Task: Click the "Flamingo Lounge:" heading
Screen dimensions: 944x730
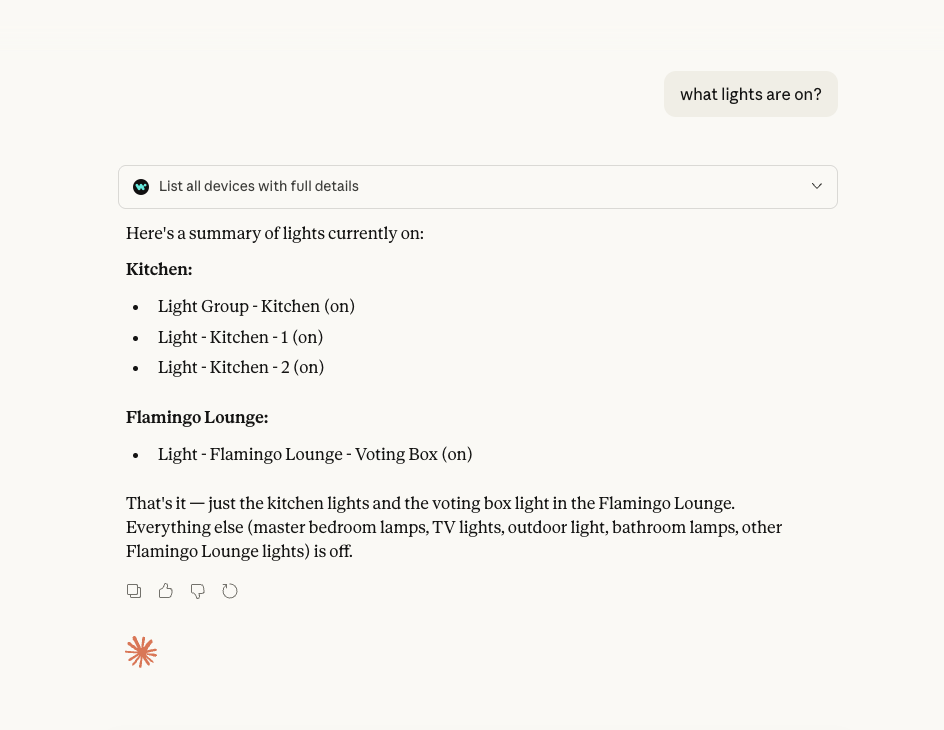Action: click(x=197, y=418)
